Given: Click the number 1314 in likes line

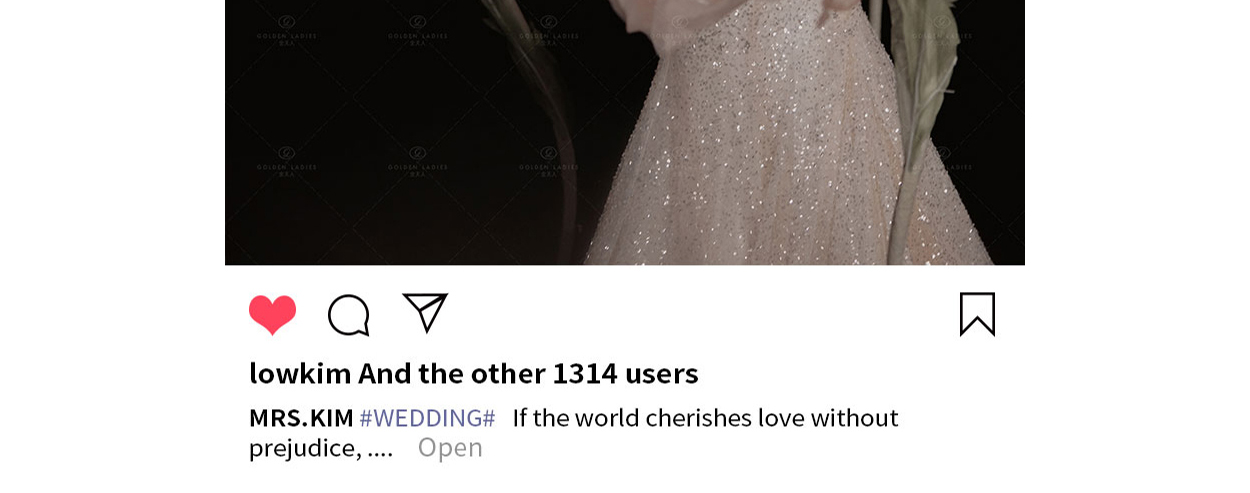Looking at the screenshot, I should pos(585,374).
